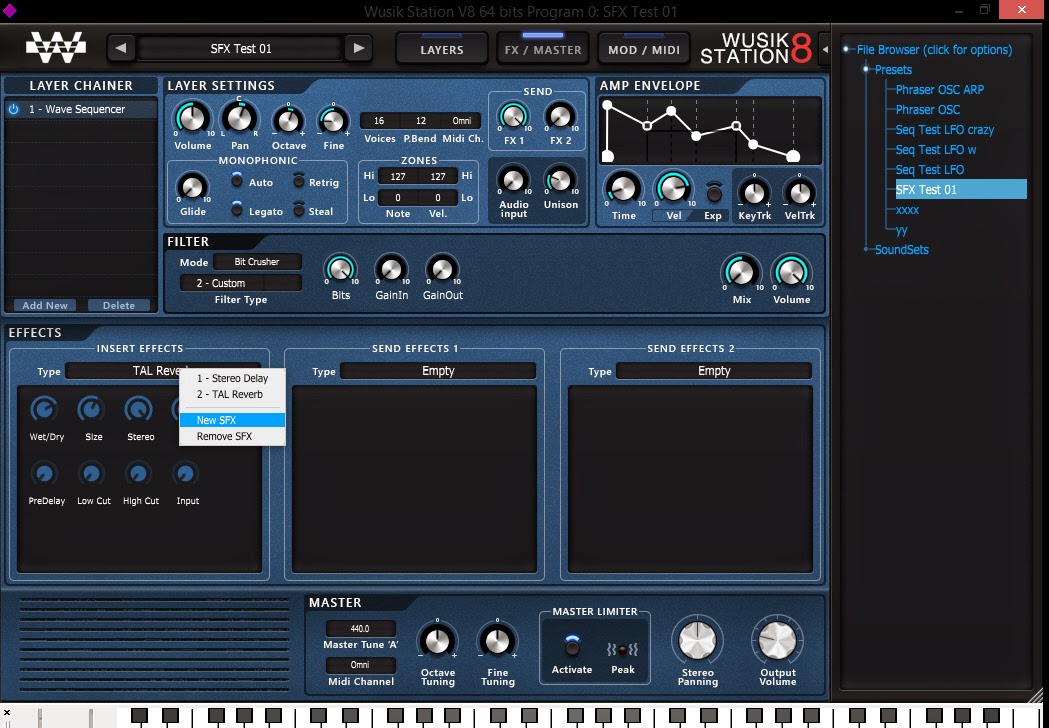This screenshot has width=1049, height=728.
Task: Click the reverb Wet/Dry knob
Action: tap(45, 409)
